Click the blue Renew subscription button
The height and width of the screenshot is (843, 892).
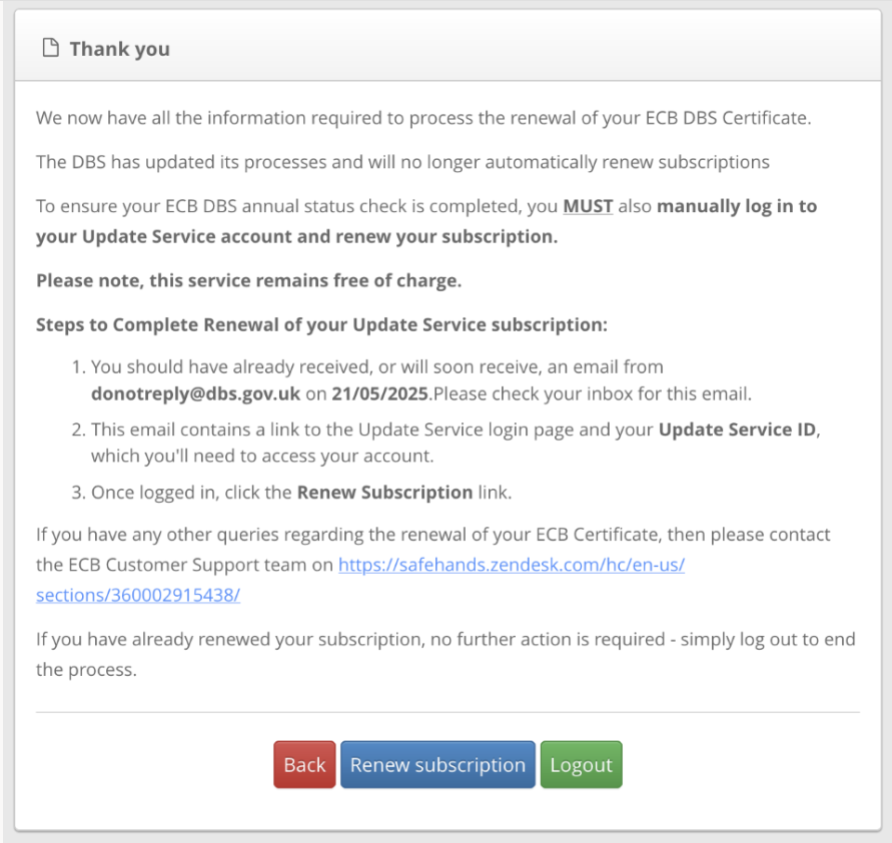click(x=437, y=765)
